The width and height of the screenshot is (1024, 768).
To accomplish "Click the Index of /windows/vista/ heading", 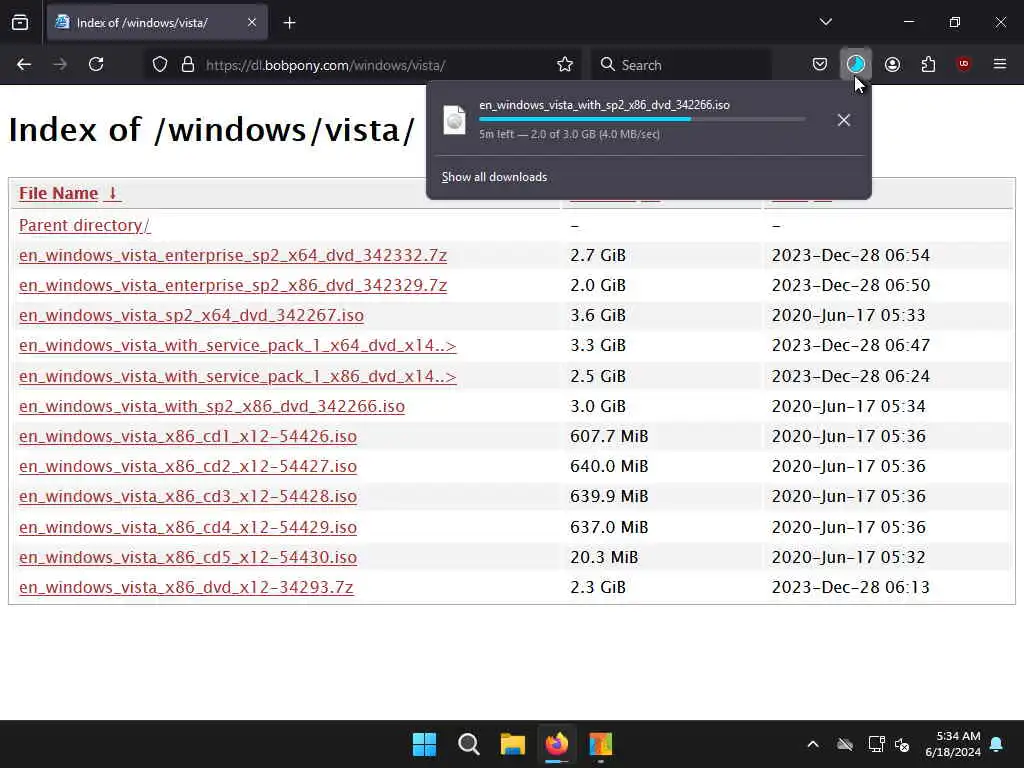I will (x=212, y=130).
